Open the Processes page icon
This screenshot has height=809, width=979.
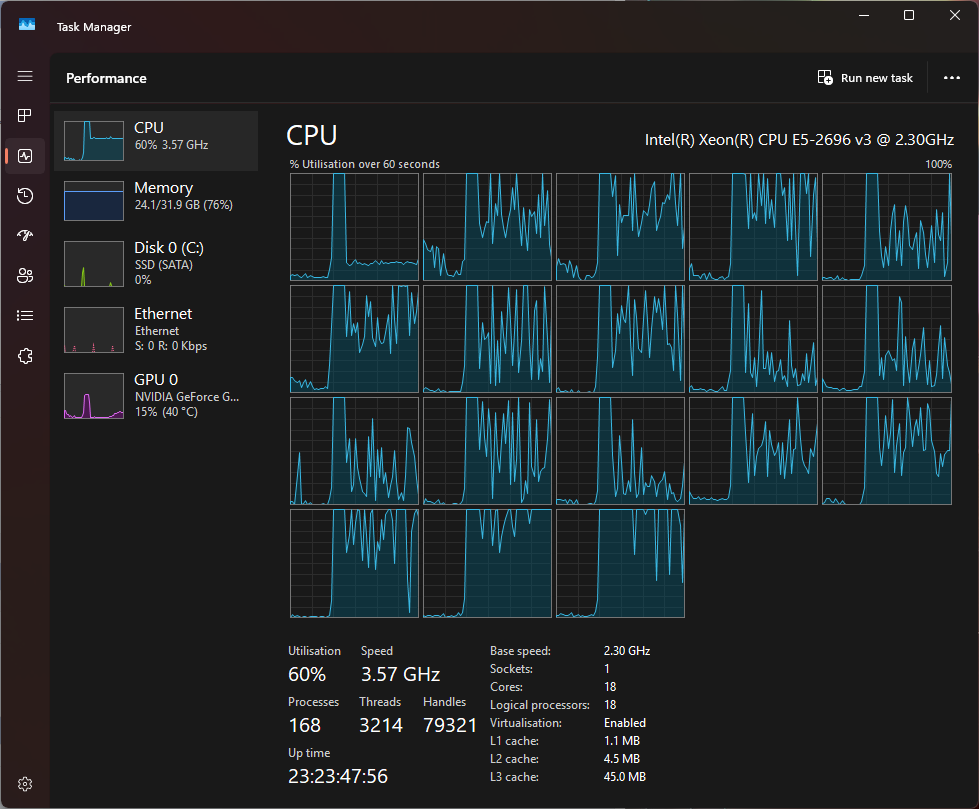pos(25,116)
